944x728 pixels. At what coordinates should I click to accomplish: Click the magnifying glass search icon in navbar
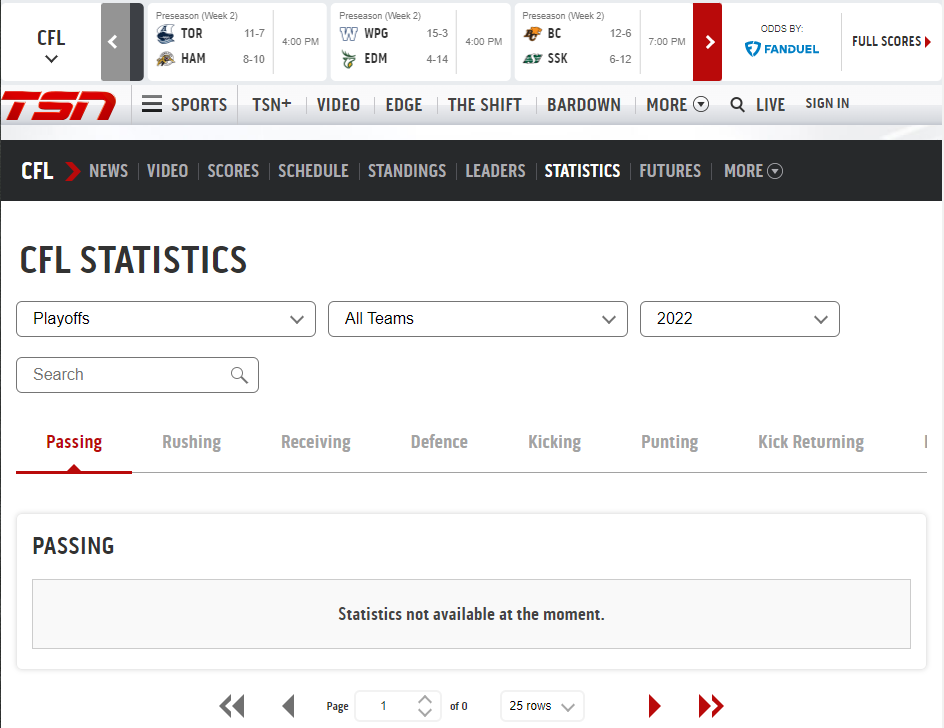(x=738, y=105)
